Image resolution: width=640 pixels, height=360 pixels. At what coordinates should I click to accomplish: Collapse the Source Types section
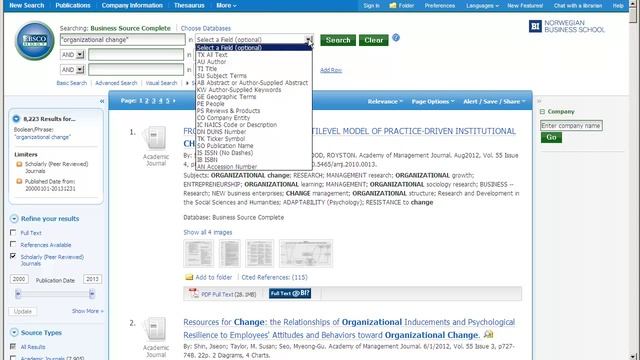coord(14,333)
